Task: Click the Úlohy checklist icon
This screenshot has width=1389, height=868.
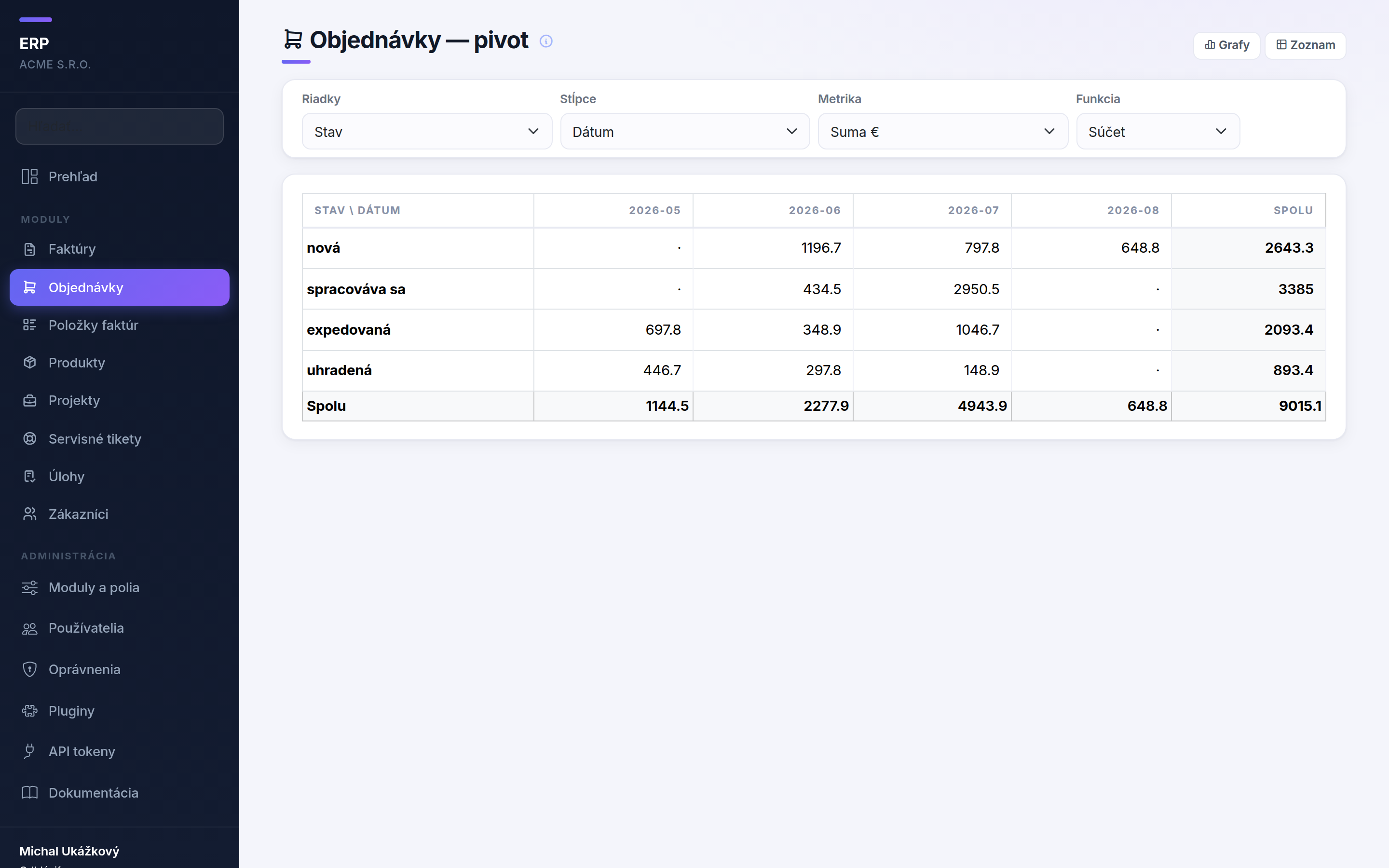Action: pos(30,476)
